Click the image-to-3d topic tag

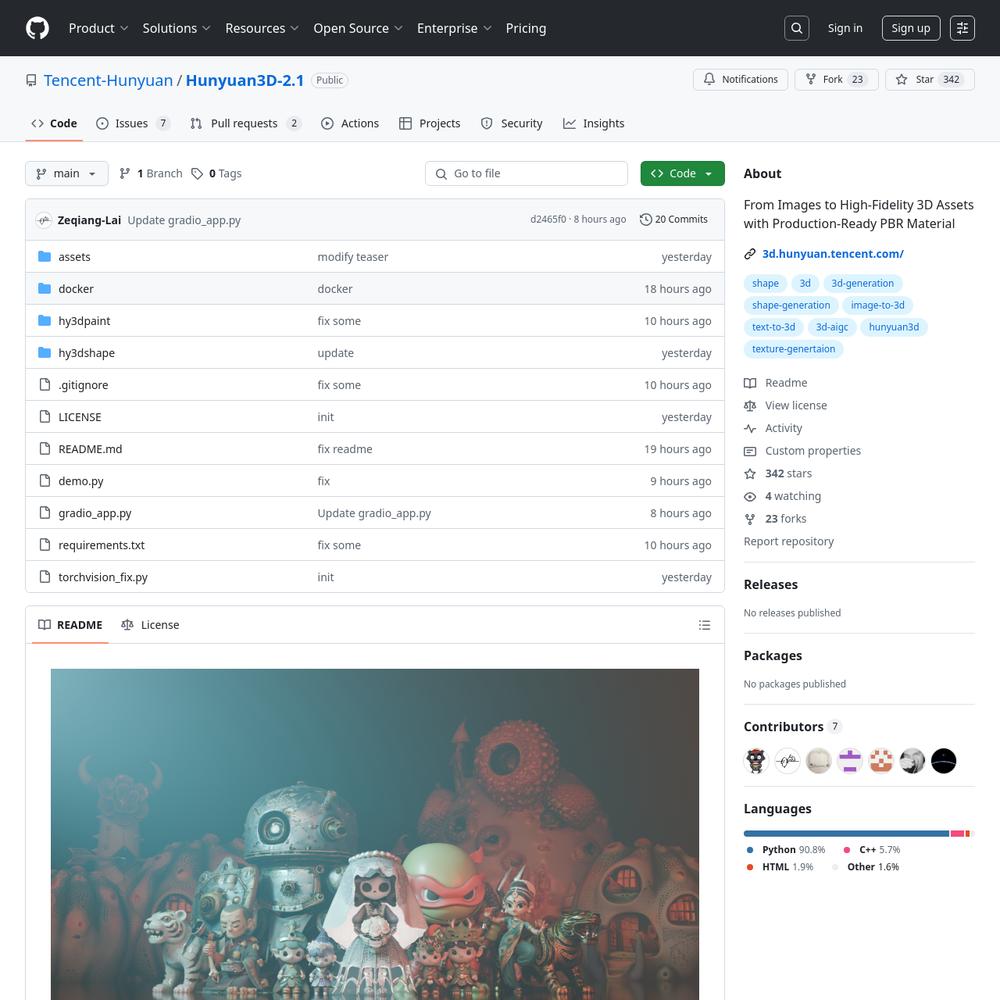pyautogui.click(x=877, y=305)
